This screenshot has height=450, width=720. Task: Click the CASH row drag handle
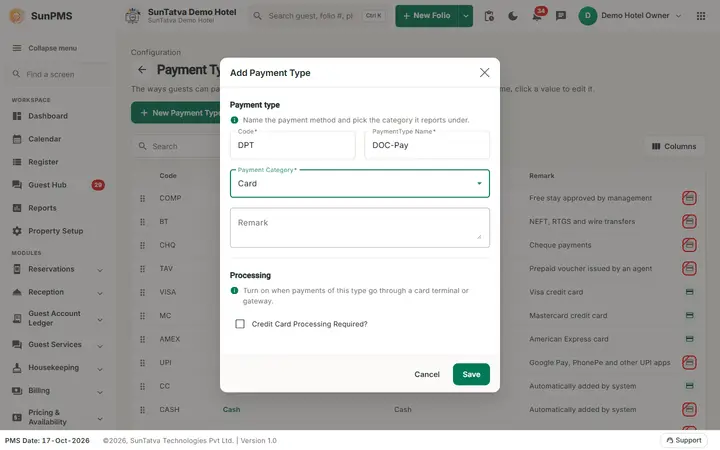[142, 410]
